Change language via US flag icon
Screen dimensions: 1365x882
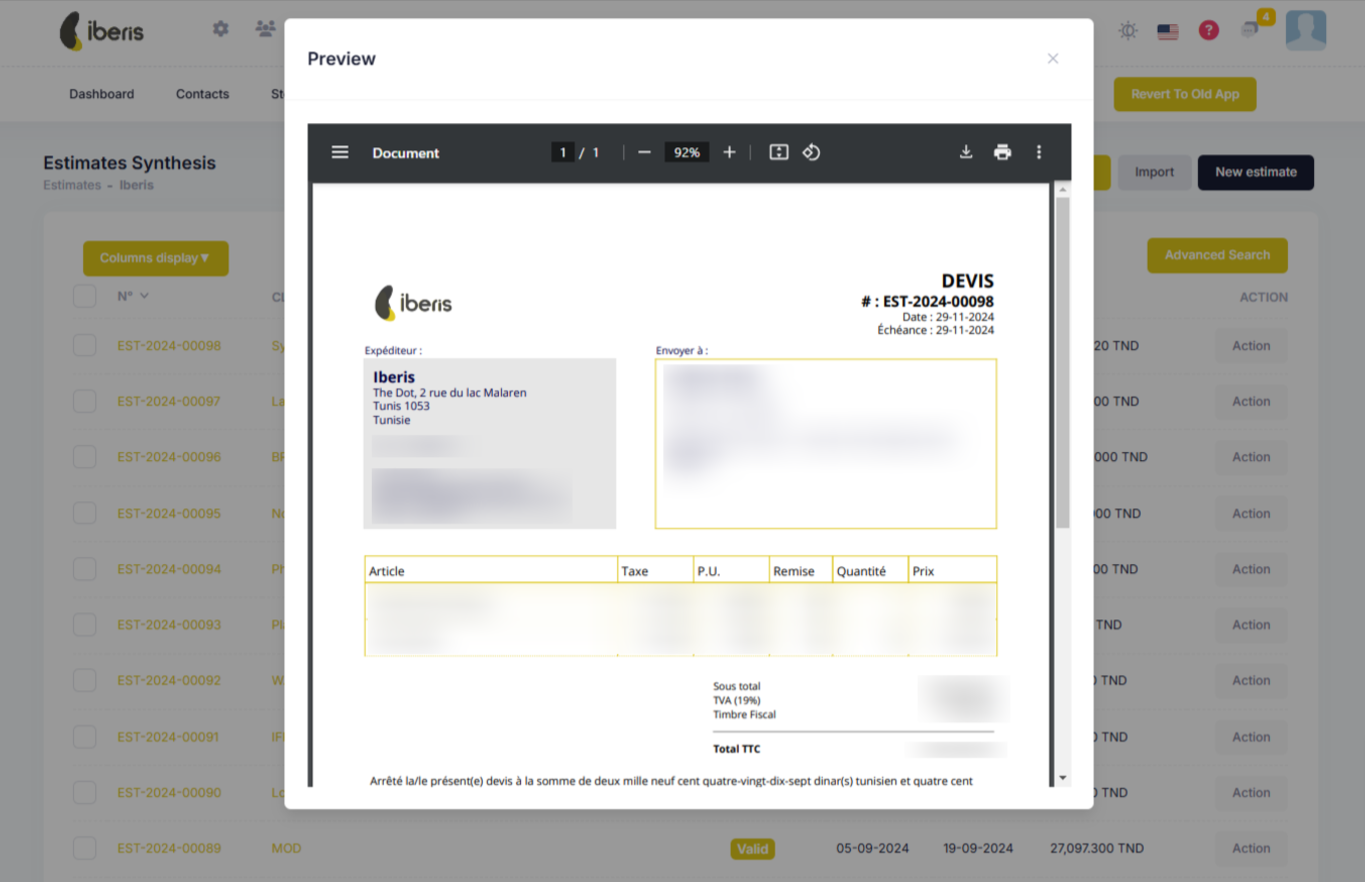tap(1168, 31)
